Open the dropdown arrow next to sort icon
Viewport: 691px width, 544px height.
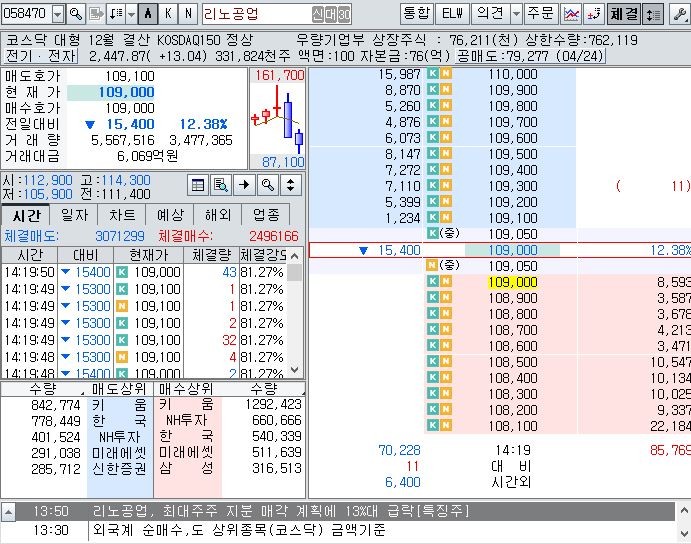tap(131, 14)
